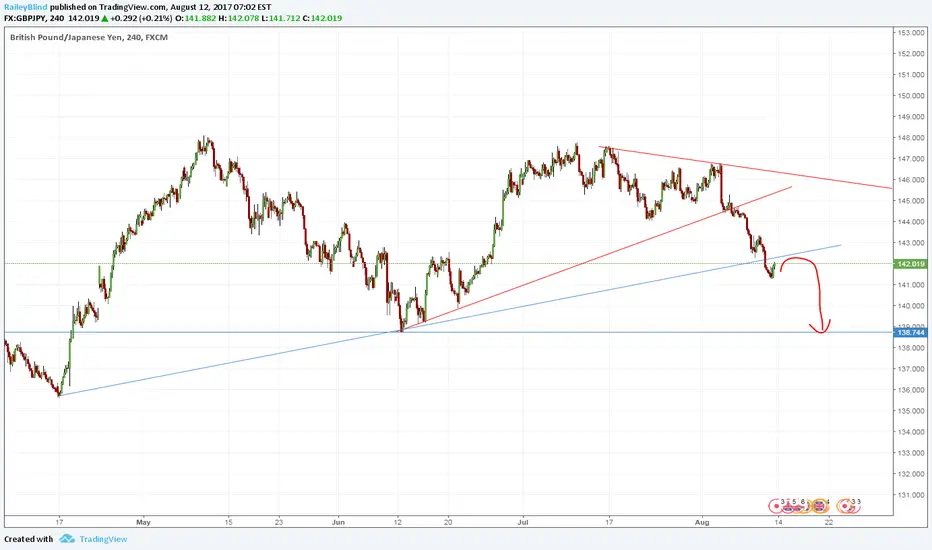Select the header close value C:142.019
Screen dimensions: 932x550
pyautogui.click(x=322, y=18)
